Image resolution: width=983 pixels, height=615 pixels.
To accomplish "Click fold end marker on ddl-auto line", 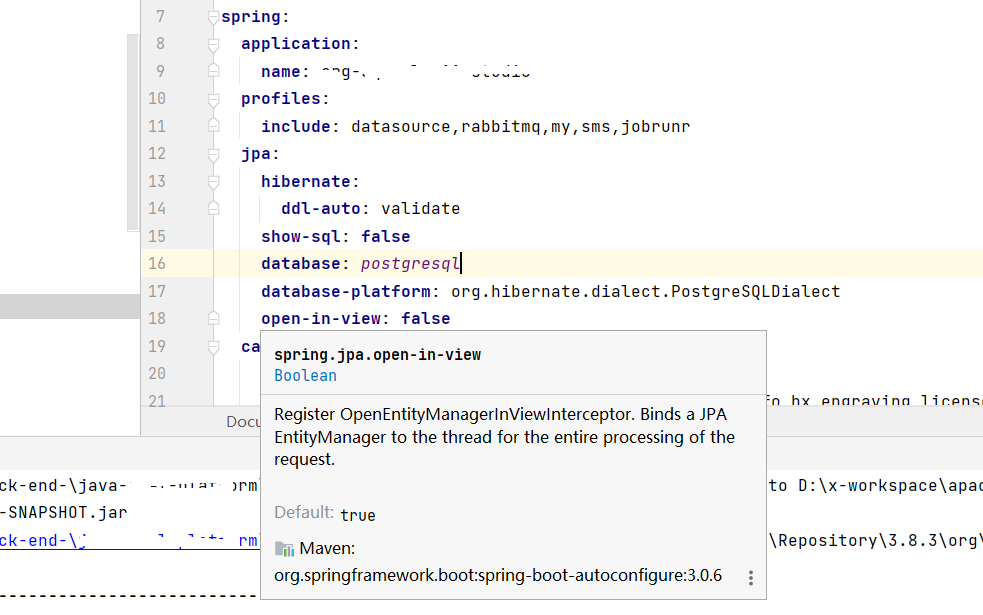I will (213, 208).
